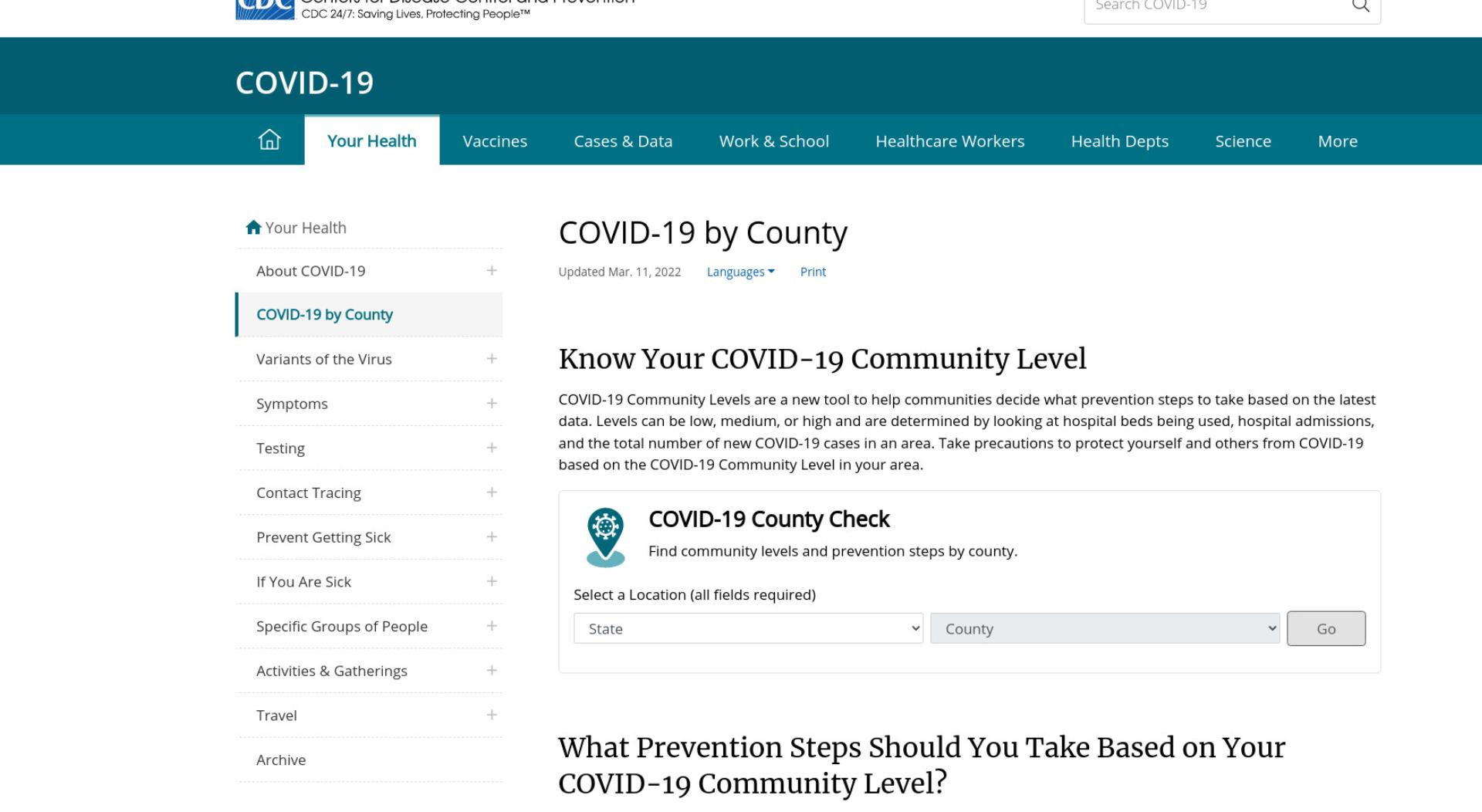The width and height of the screenshot is (1482, 812).
Task: Open the Vaccines tab
Action: tap(495, 140)
